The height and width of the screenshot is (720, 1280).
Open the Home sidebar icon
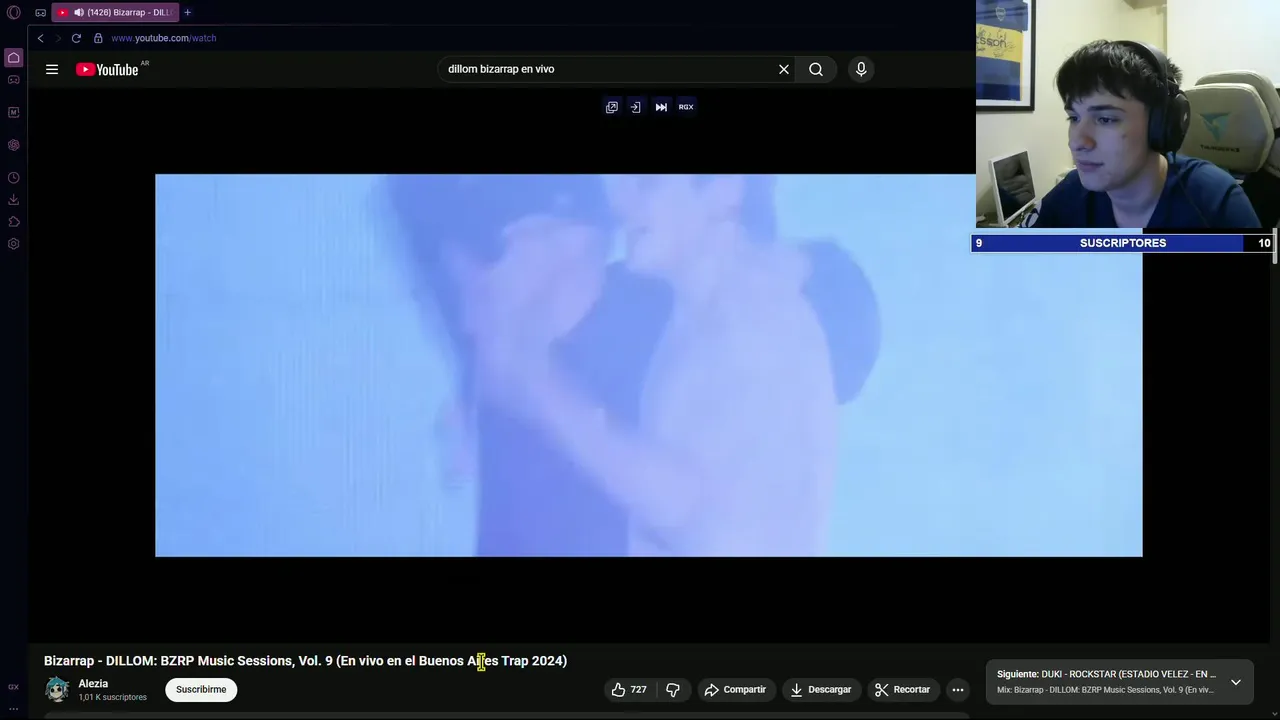coord(13,58)
